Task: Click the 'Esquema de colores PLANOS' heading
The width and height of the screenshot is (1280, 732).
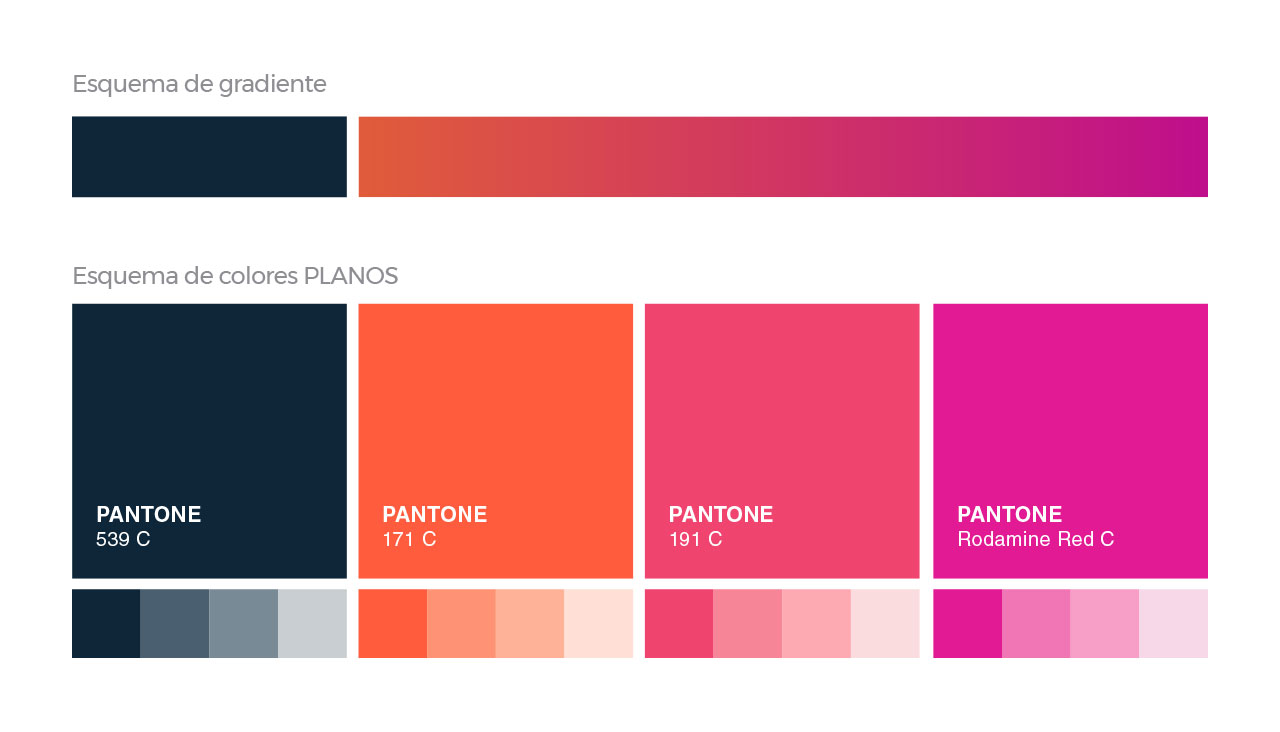Action: [235, 276]
